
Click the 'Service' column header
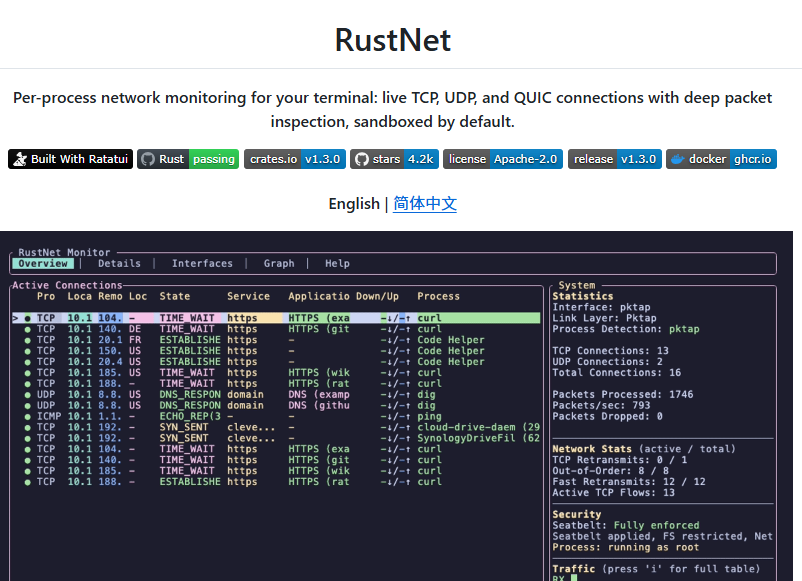pos(248,296)
